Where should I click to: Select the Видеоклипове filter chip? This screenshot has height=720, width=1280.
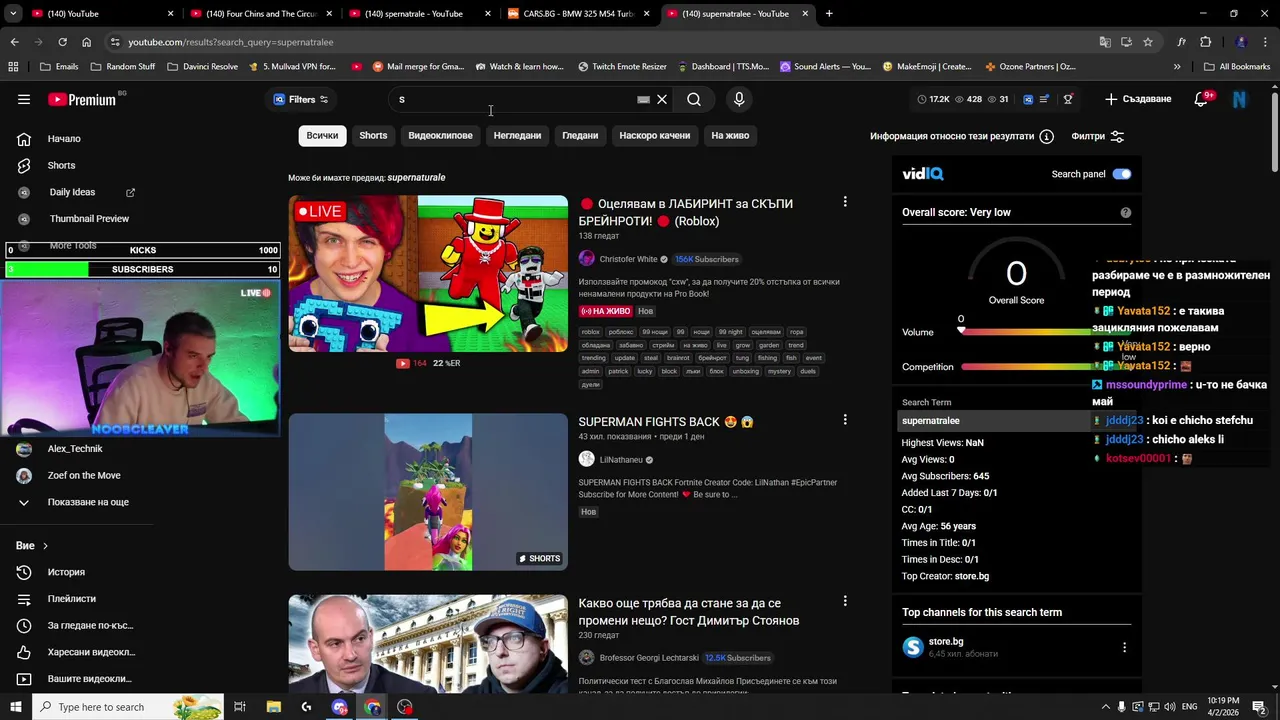pos(440,135)
